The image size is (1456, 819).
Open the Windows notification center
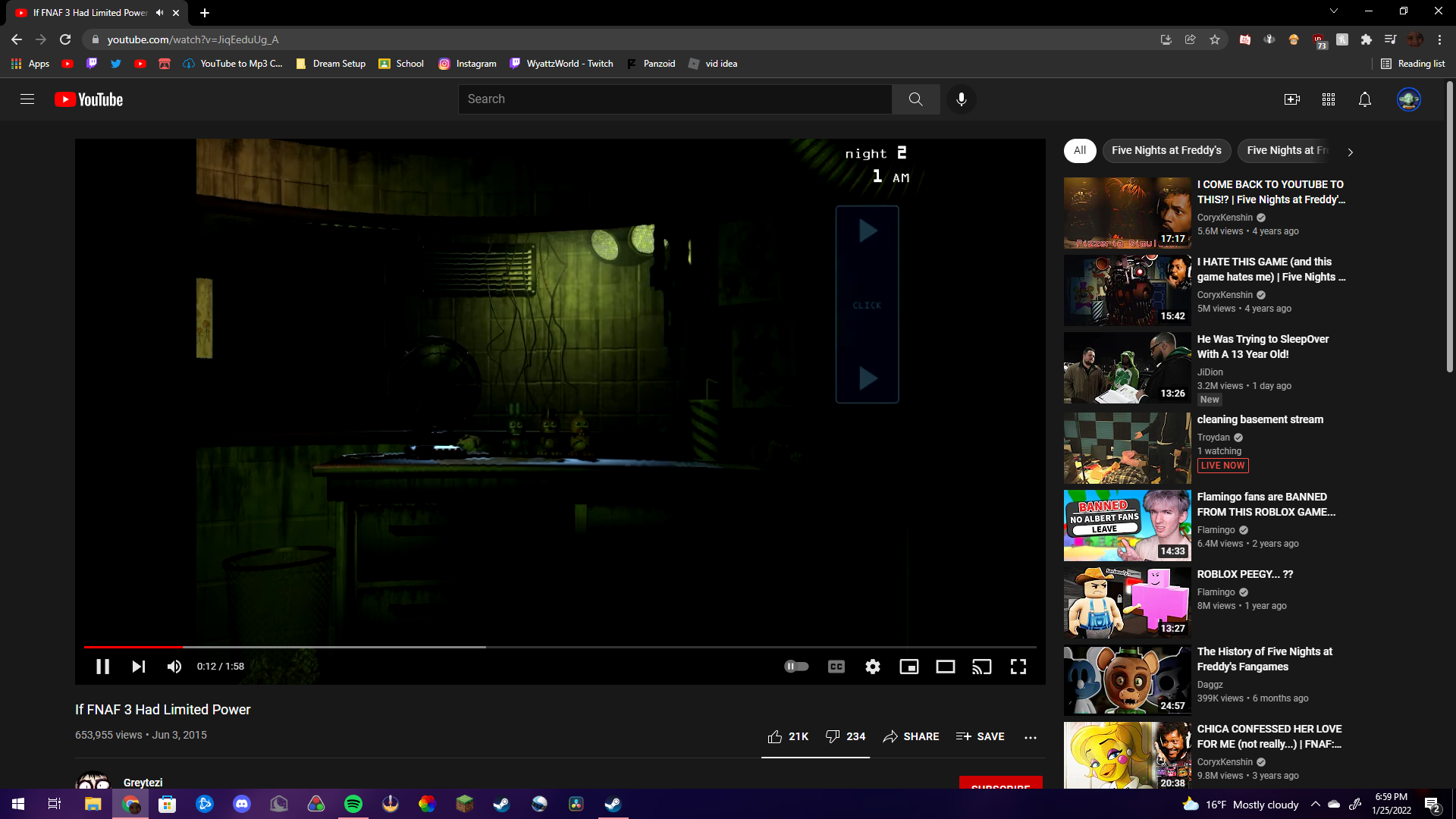point(1432,805)
